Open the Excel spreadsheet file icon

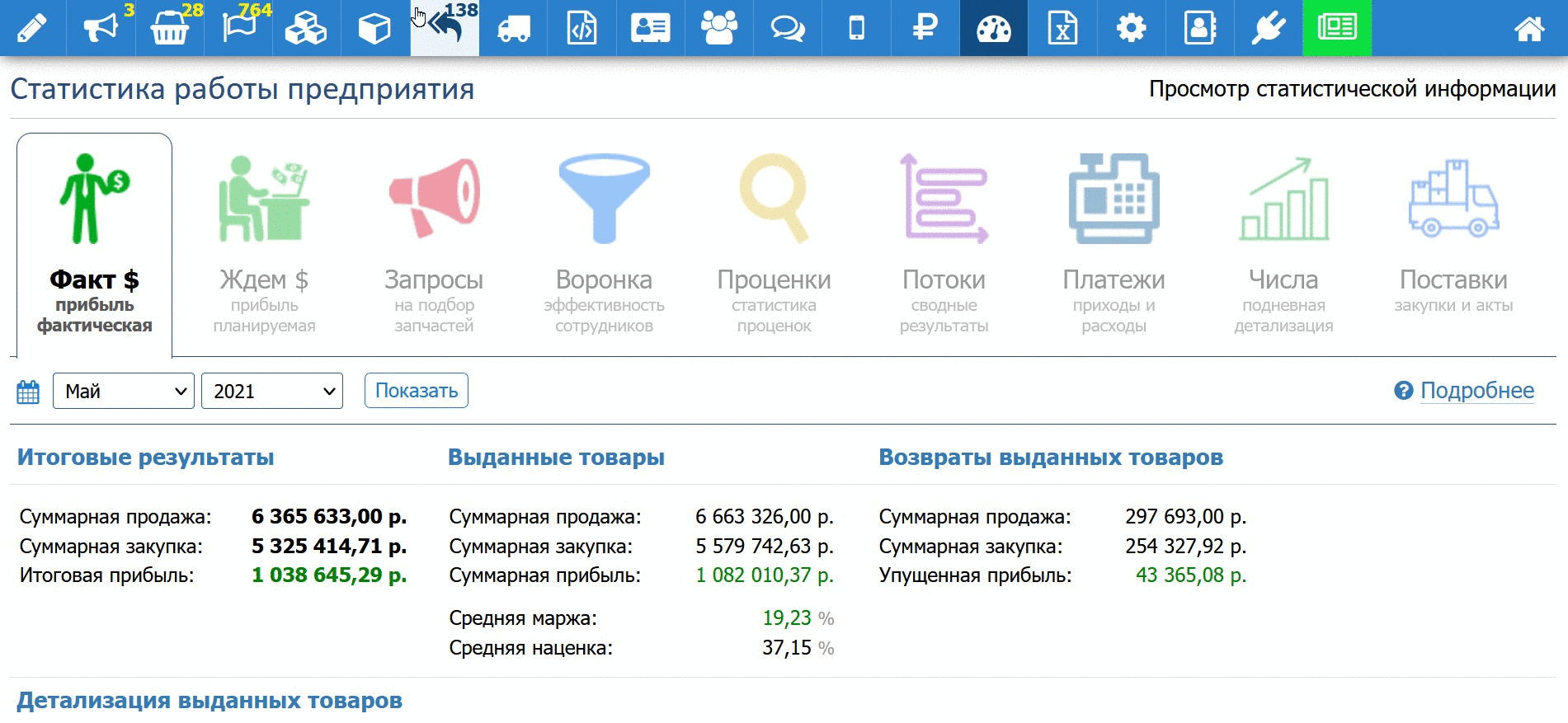[1062, 28]
